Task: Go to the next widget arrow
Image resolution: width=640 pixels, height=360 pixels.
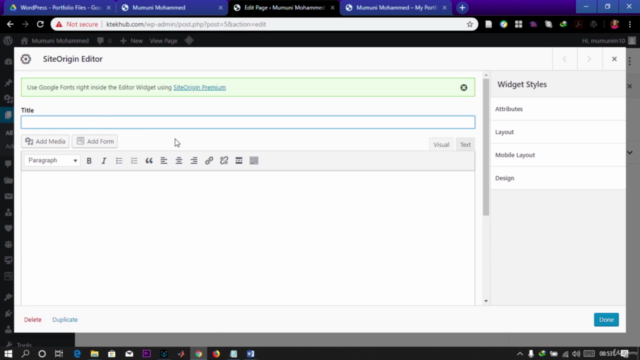Action: click(x=589, y=59)
